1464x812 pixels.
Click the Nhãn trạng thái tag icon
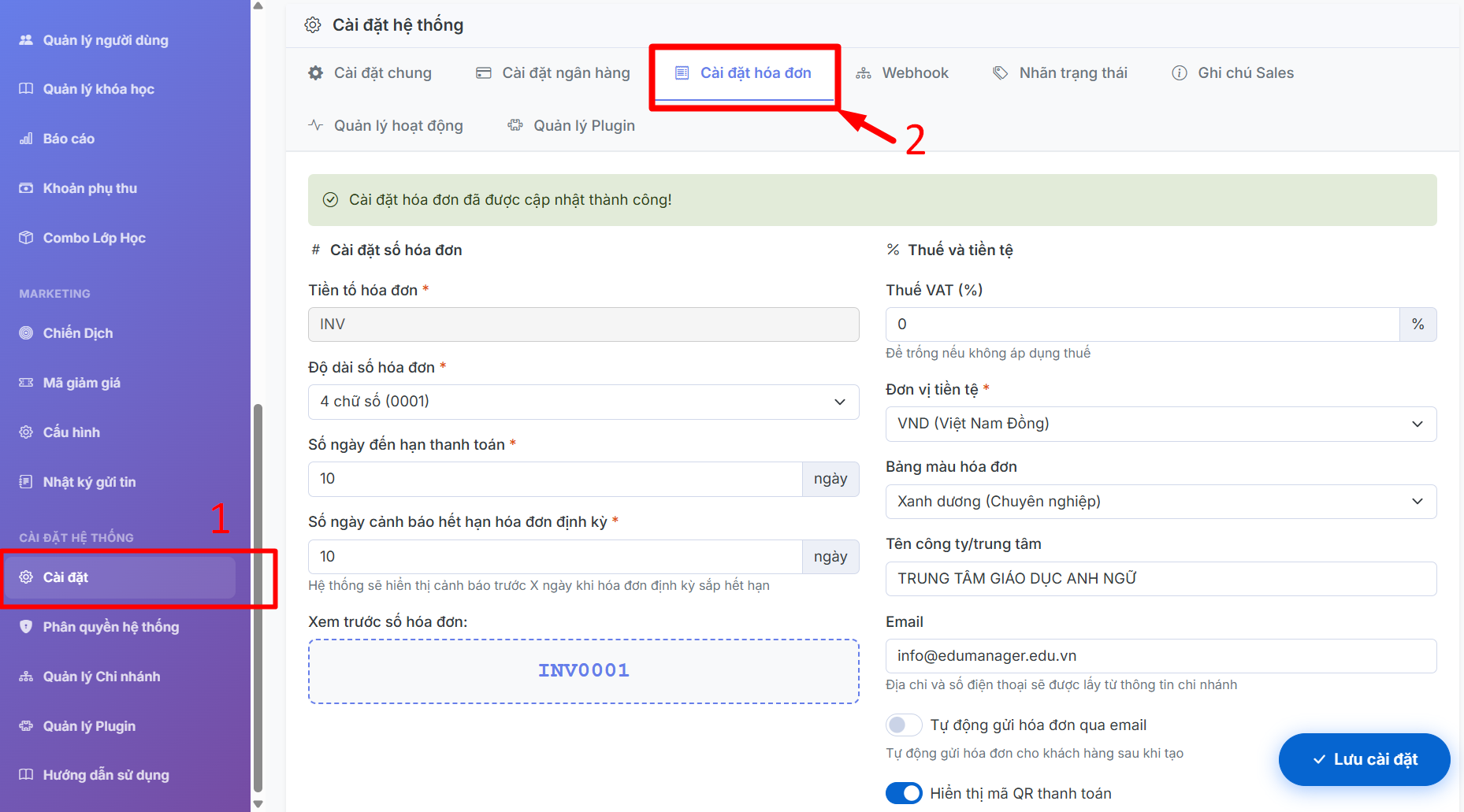(1000, 73)
